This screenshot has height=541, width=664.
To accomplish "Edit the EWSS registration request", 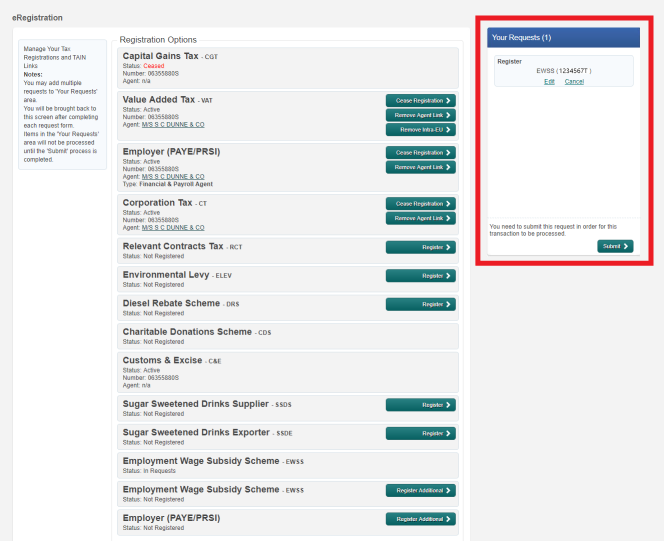I will tap(549, 82).
